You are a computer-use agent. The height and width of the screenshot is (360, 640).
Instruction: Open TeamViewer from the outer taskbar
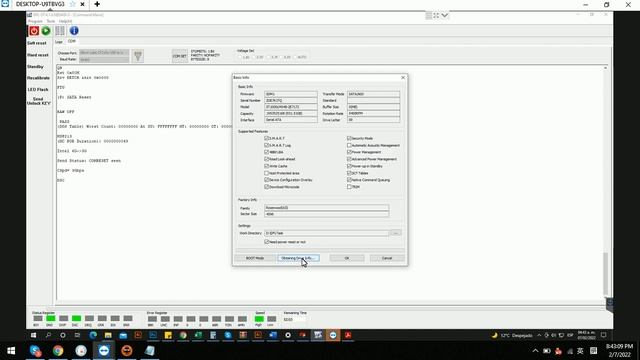104,351
